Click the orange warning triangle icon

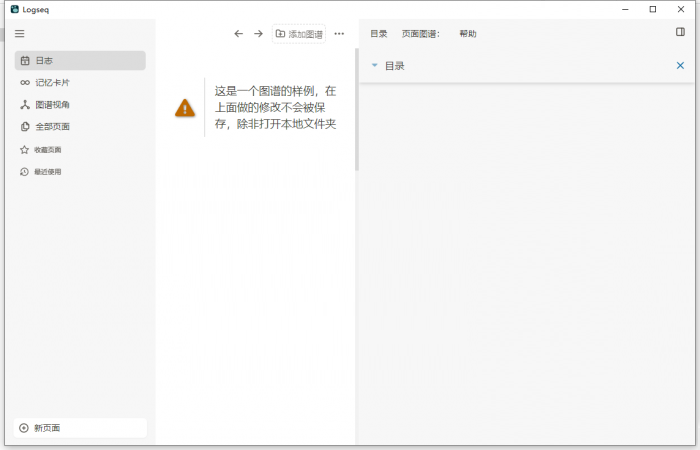point(185,108)
